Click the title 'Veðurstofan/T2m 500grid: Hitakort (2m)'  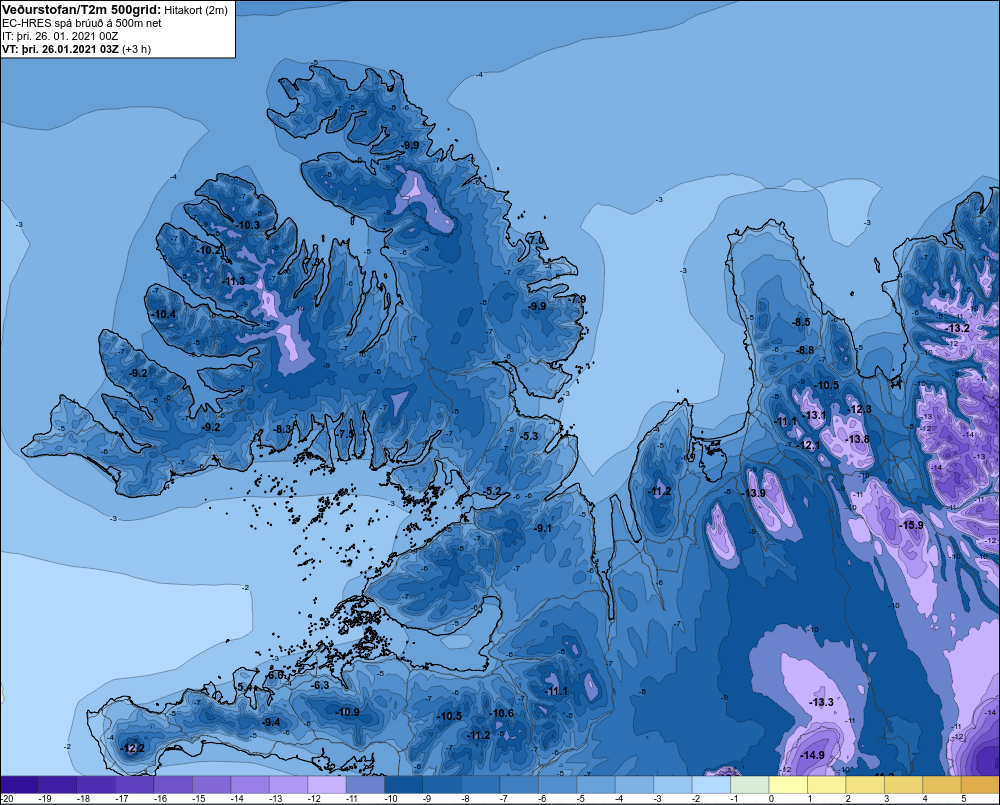115,10
